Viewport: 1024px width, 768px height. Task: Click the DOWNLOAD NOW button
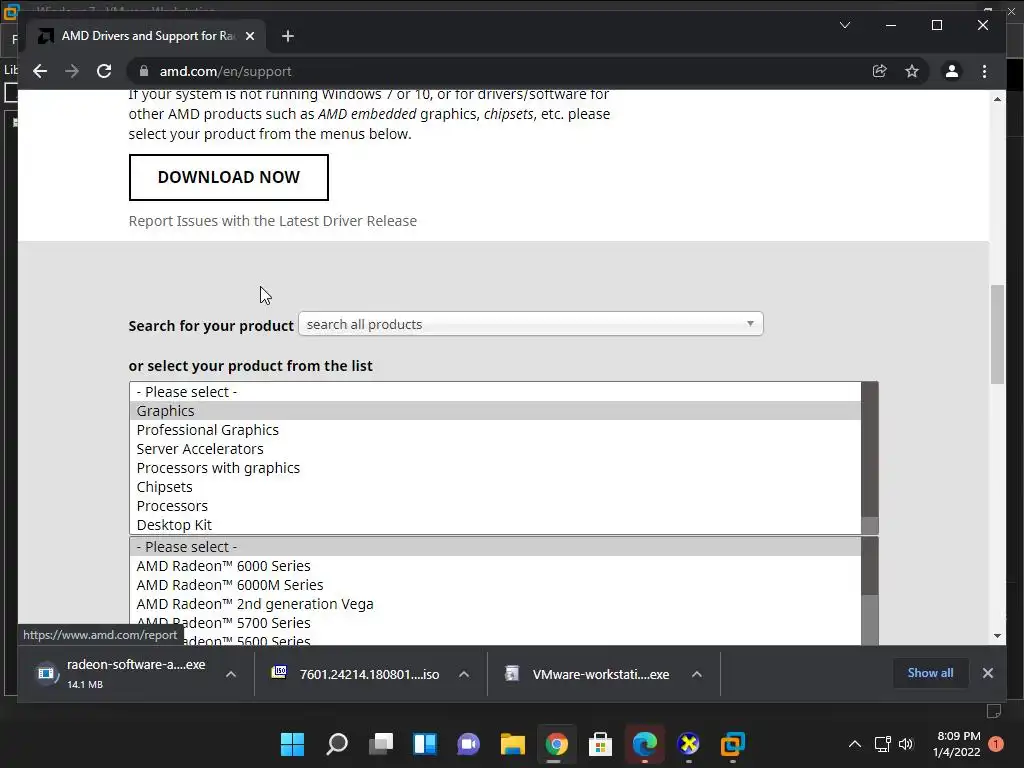[229, 177]
